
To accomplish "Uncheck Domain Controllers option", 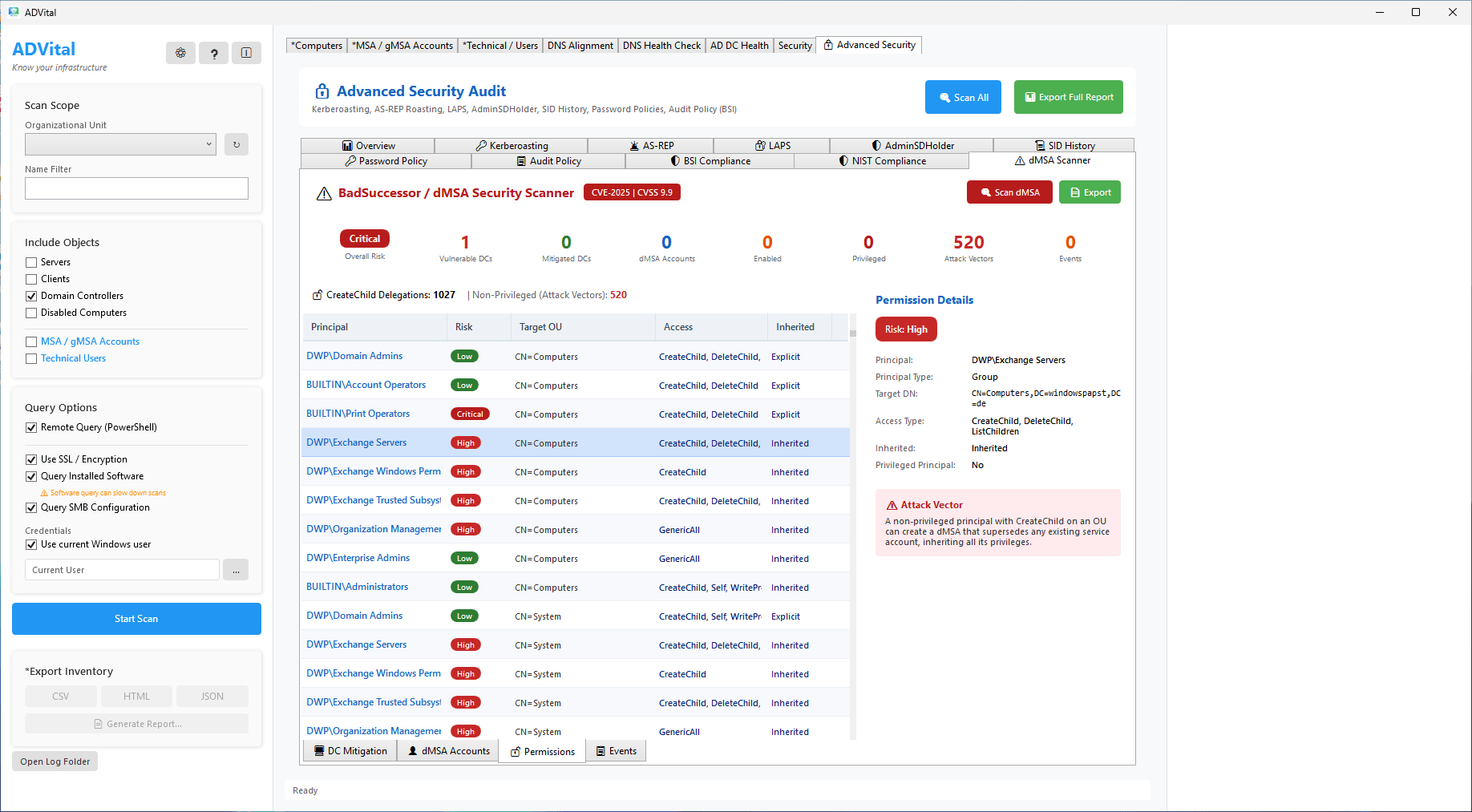I will pyautogui.click(x=31, y=296).
